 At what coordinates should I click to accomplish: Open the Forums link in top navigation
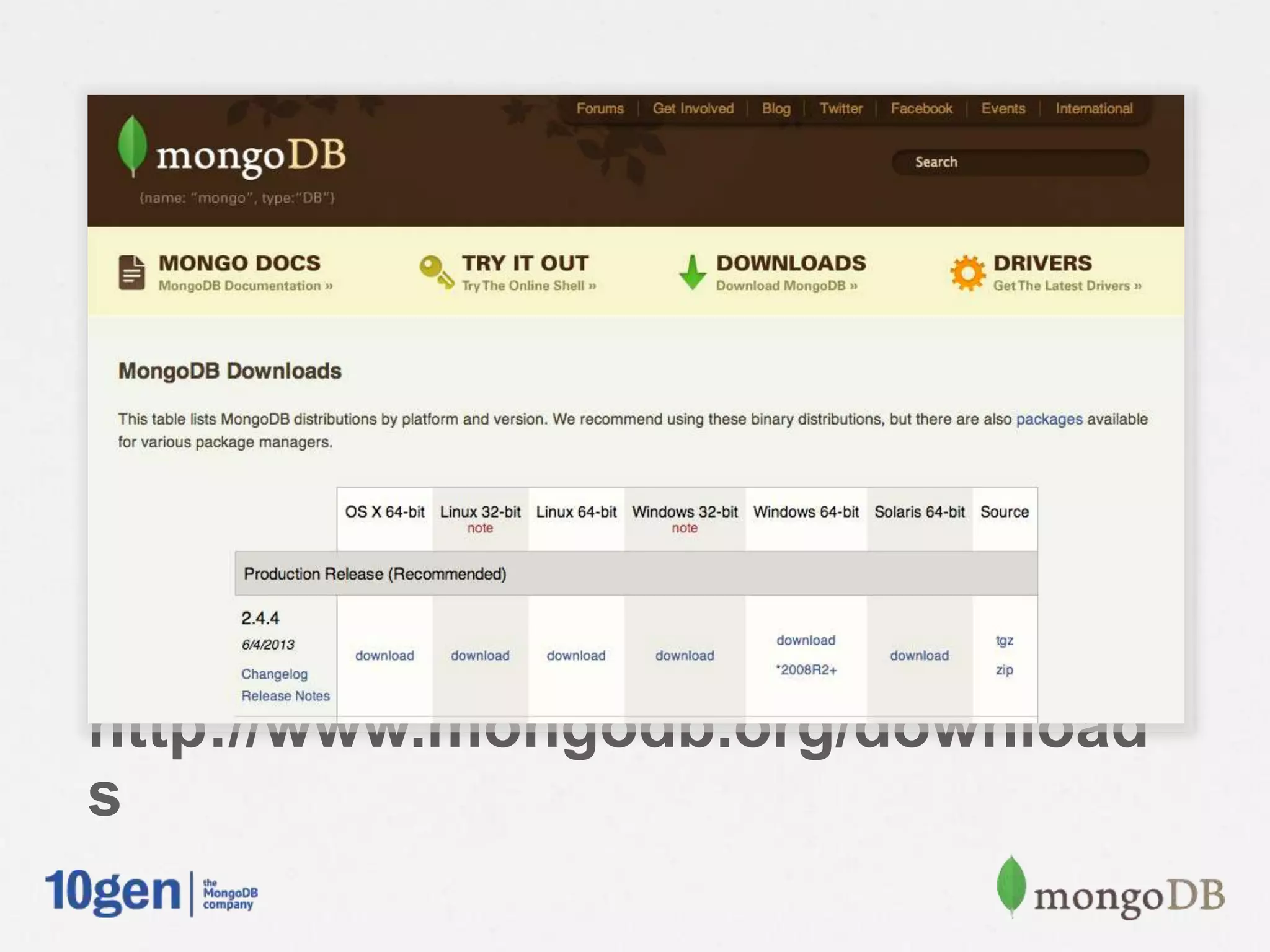[600, 108]
